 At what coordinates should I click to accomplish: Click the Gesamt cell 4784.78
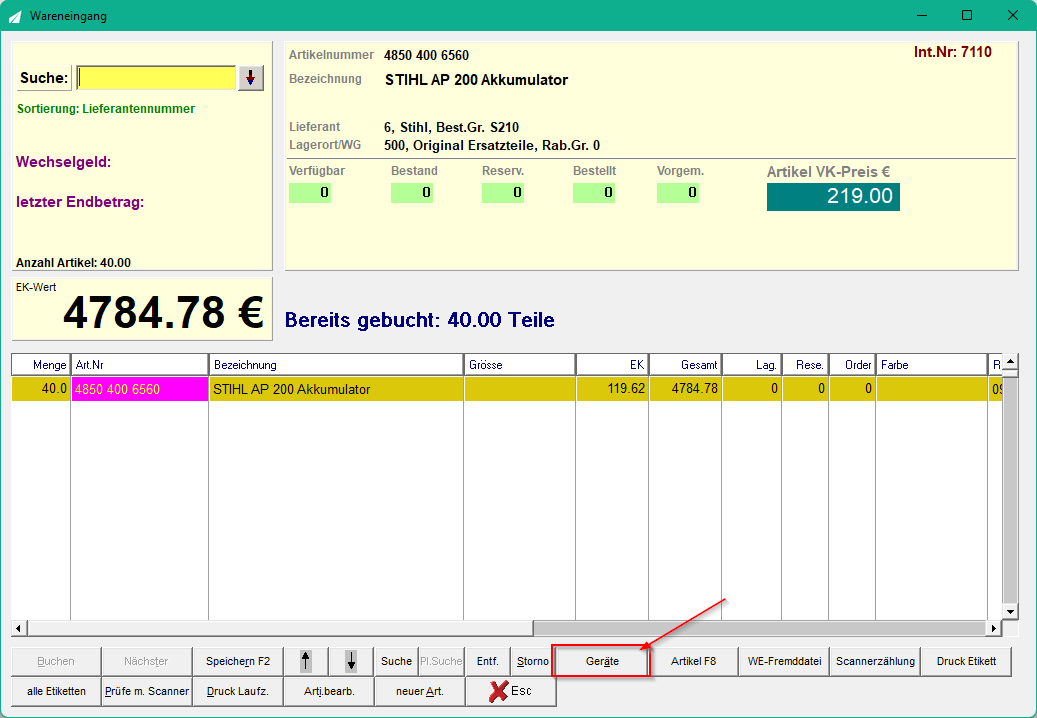(x=685, y=389)
